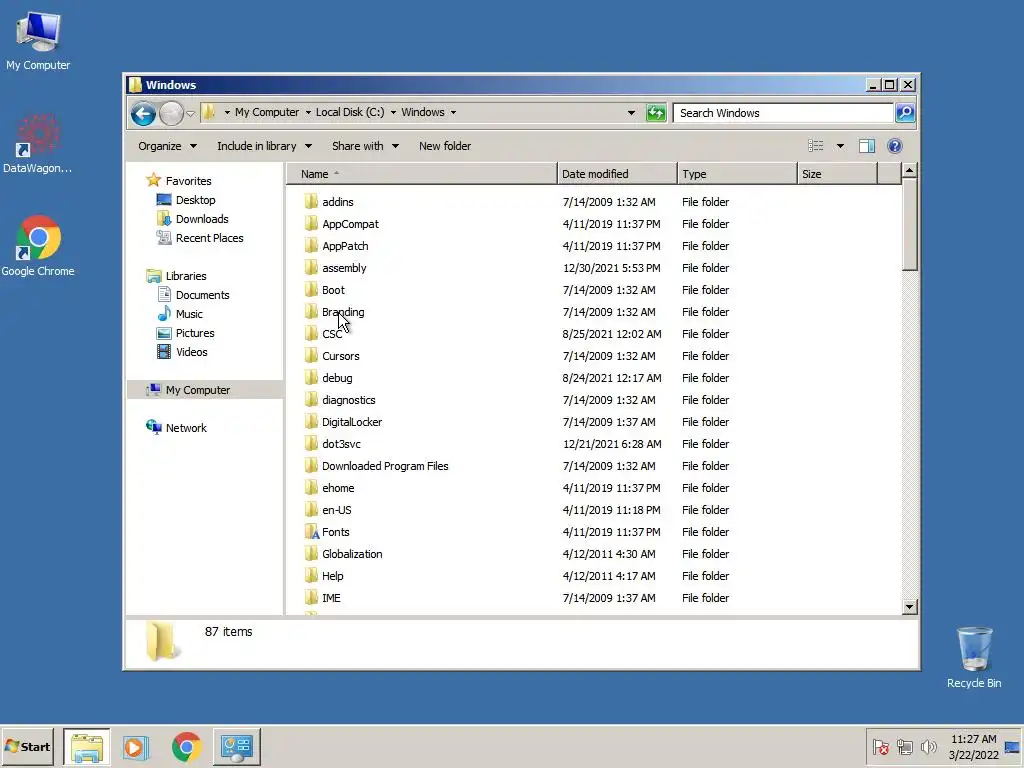The image size is (1024, 768).
Task: Click the Action Center flag tray icon
Action: (880, 746)
